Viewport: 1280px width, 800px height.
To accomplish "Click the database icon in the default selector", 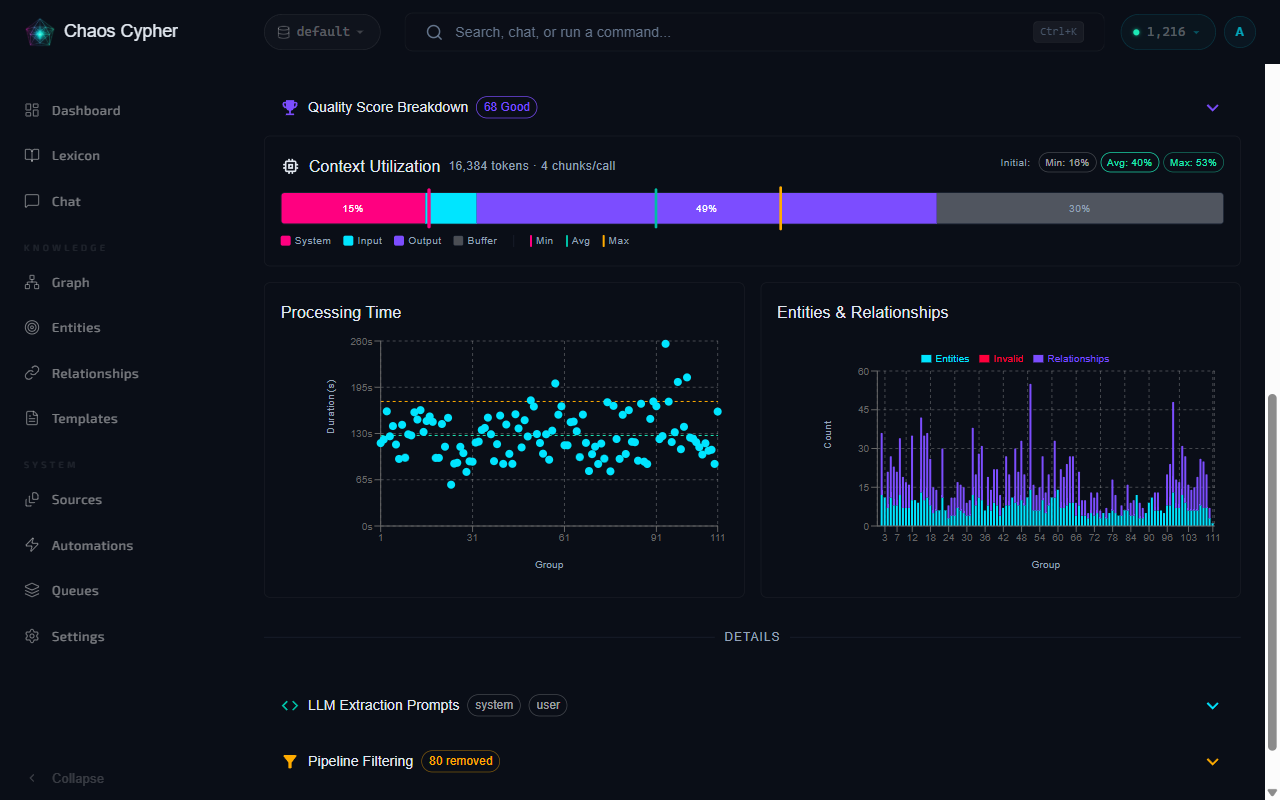I will tap(283, 32).
